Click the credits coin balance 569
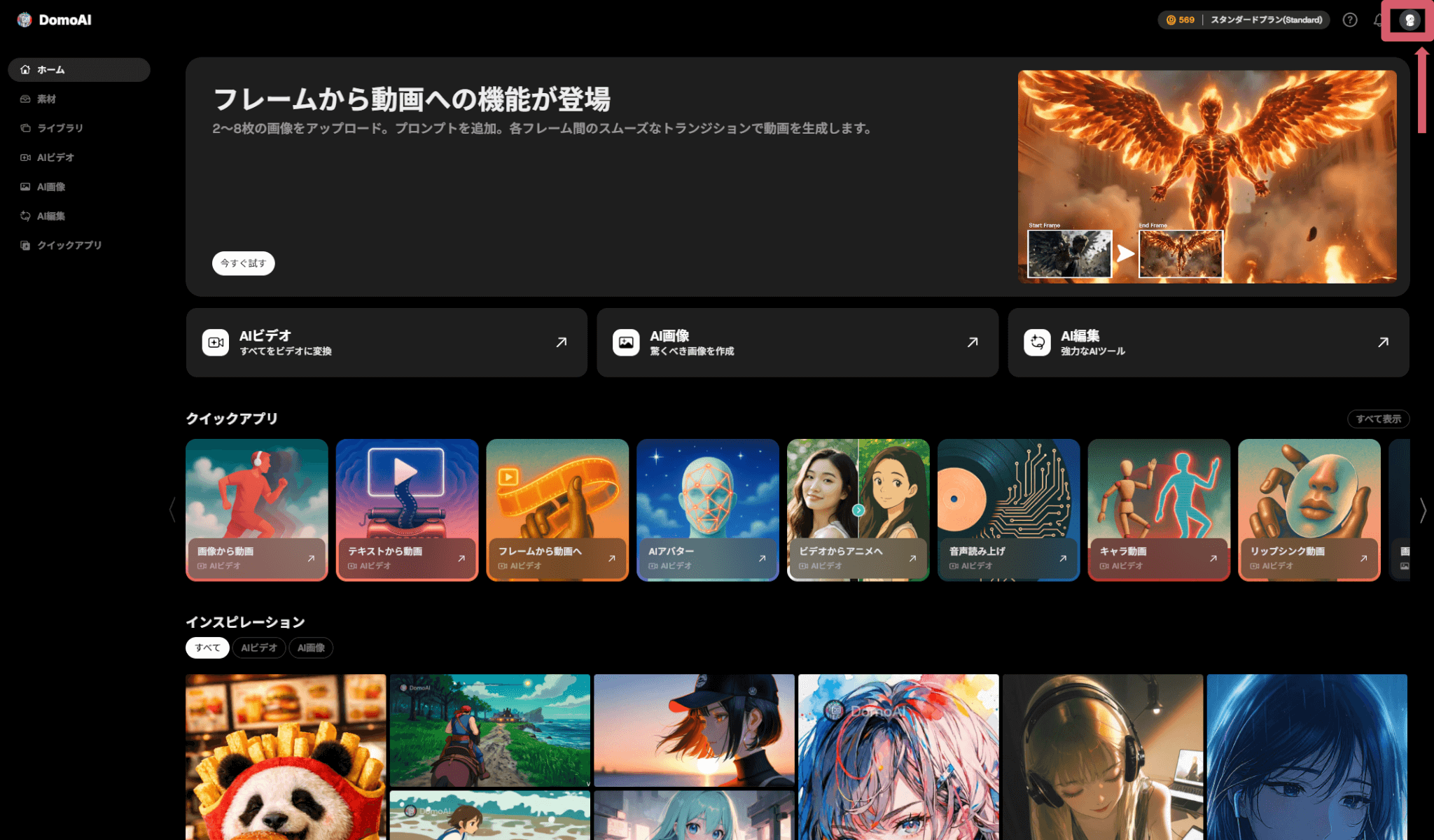The height and width of the screenshot is (840, 1434). tap(1181, 20)
